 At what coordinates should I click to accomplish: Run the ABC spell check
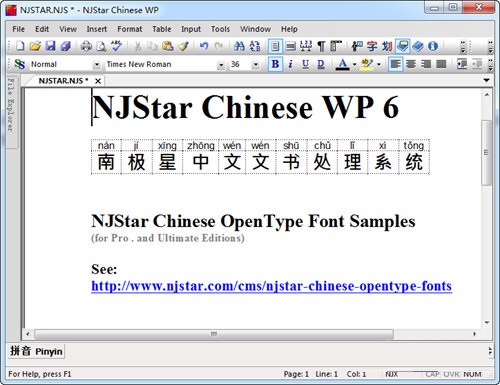(117, 46)
